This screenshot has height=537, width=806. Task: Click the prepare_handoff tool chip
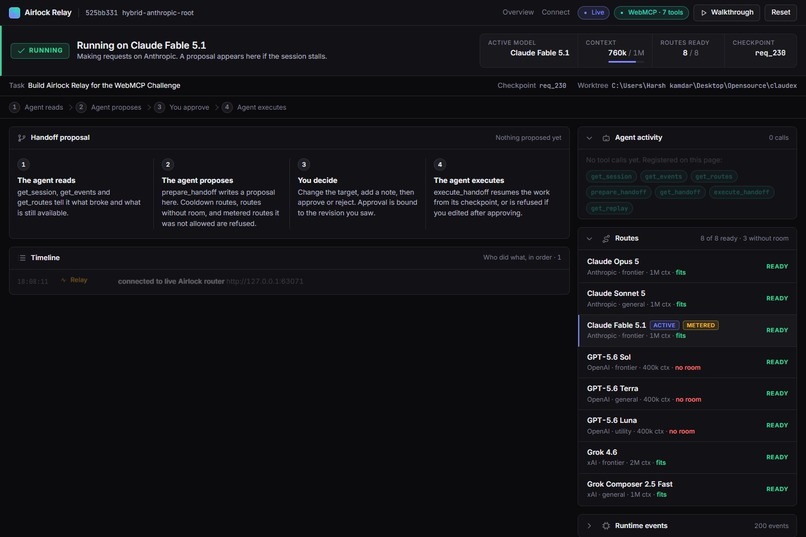click(618, 192)
